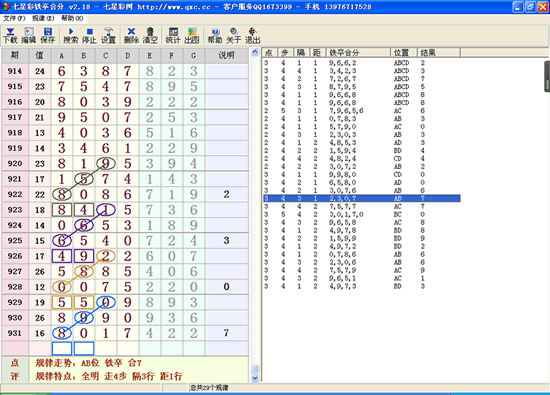Sort by 位置 column header

point(404,53)
